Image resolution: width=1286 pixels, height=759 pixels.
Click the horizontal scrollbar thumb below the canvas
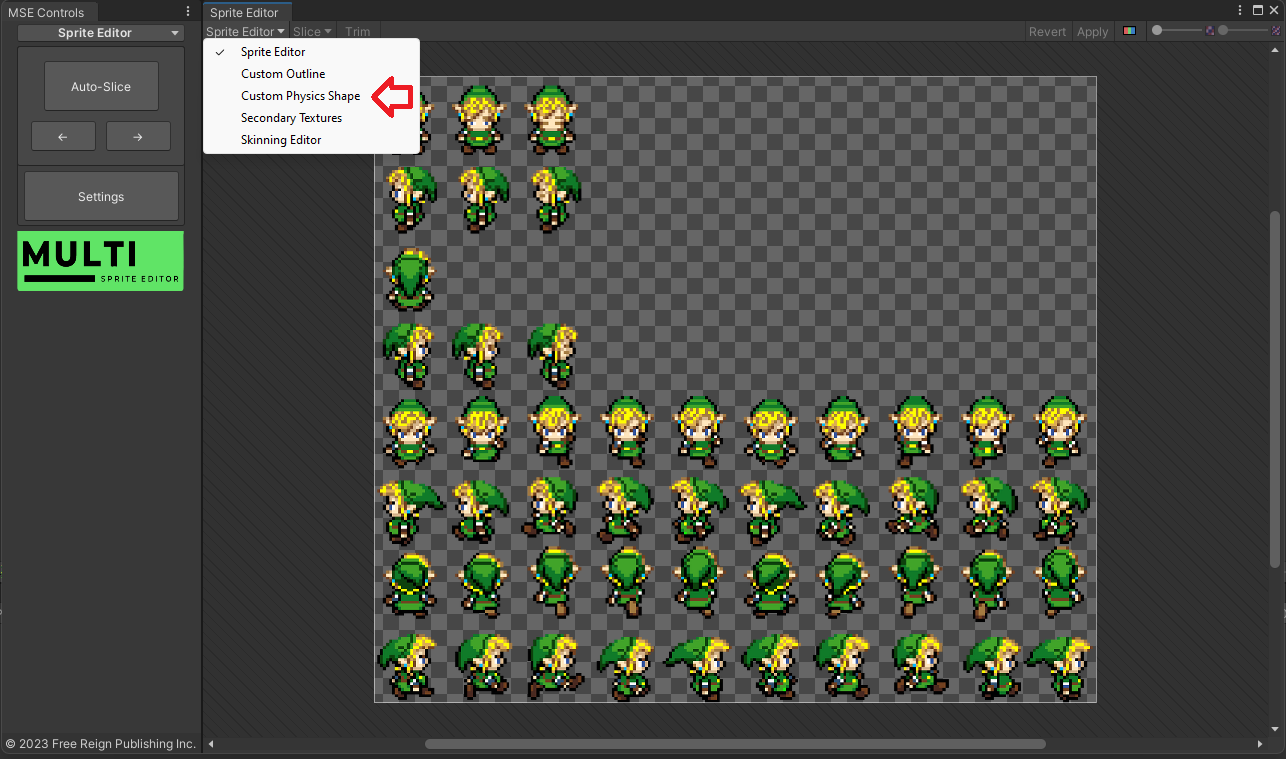tap(735, 744)
